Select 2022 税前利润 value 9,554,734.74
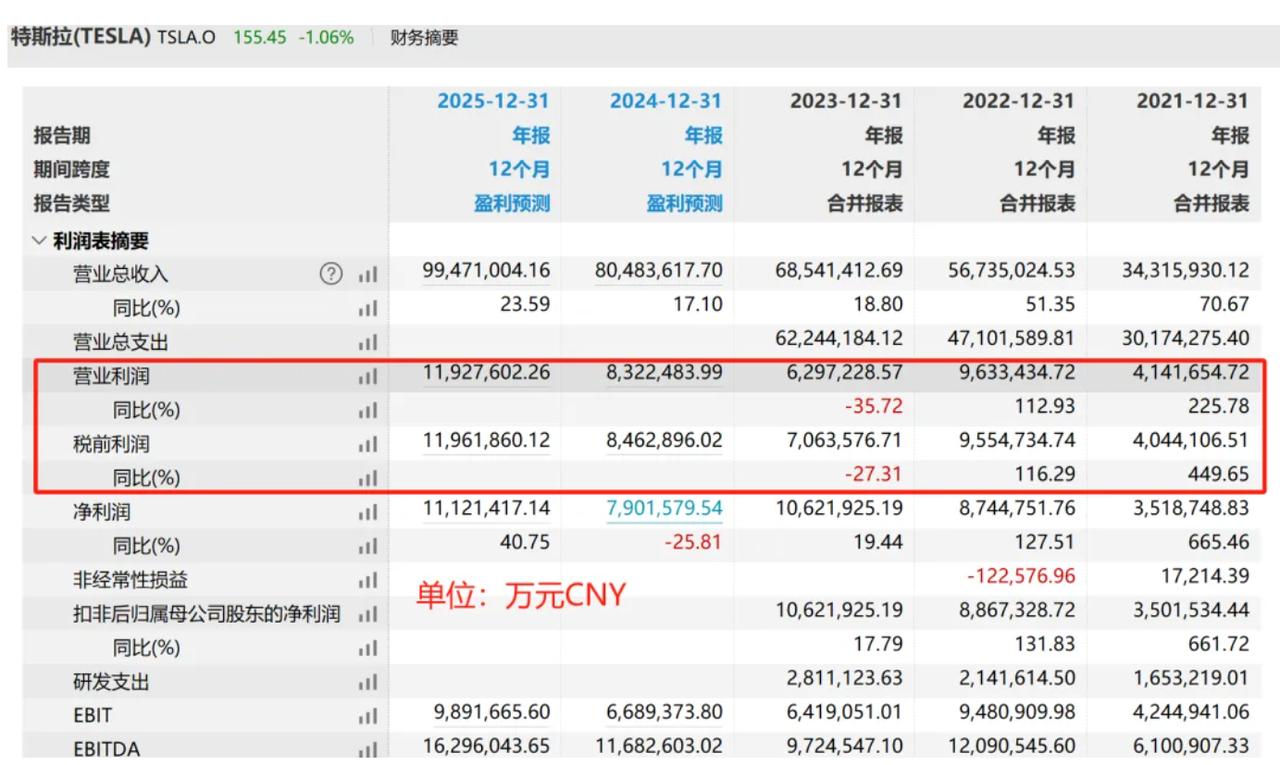This screenshot has width=1280, height=765. [x=1019, y=440]
